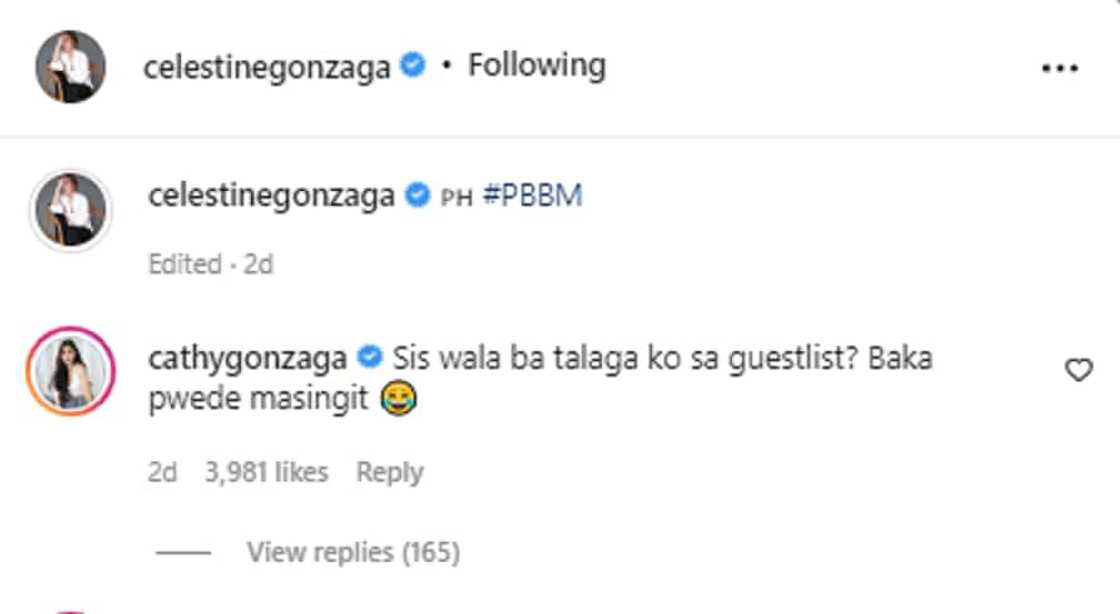This screenshot has width=1120, height=614.
Task: Click the Following button in the header
Action: coord(536,66)
